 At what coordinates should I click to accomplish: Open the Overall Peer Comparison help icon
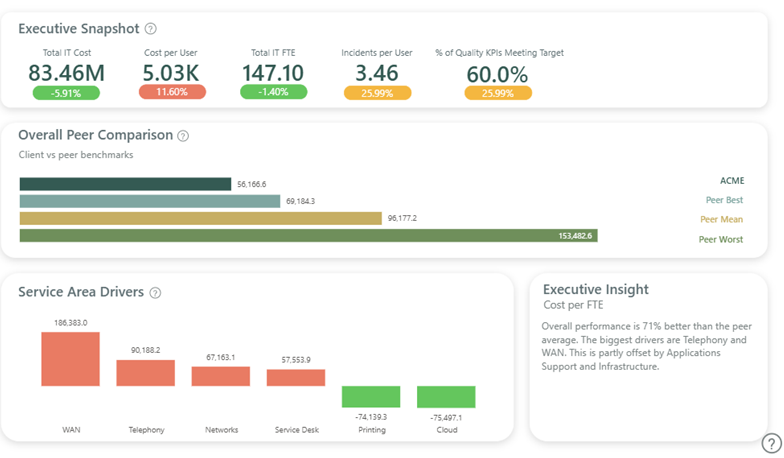pyautogui.click(x=183, y=136)
